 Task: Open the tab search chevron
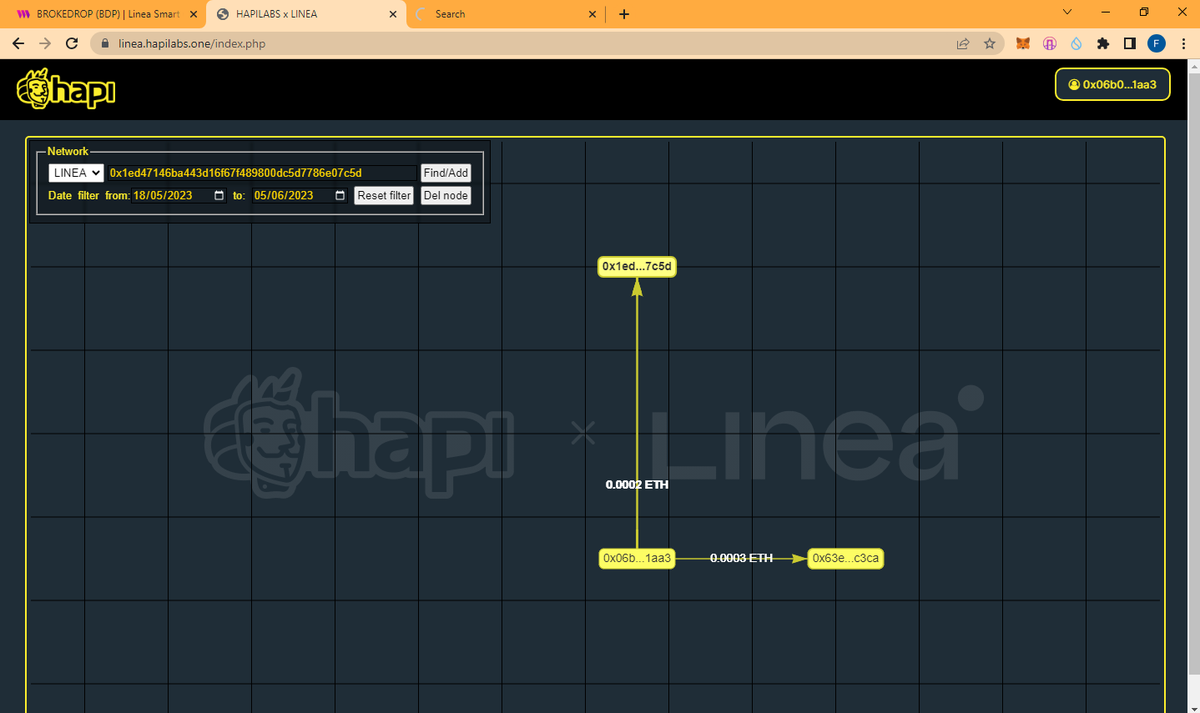(1066, 13)
